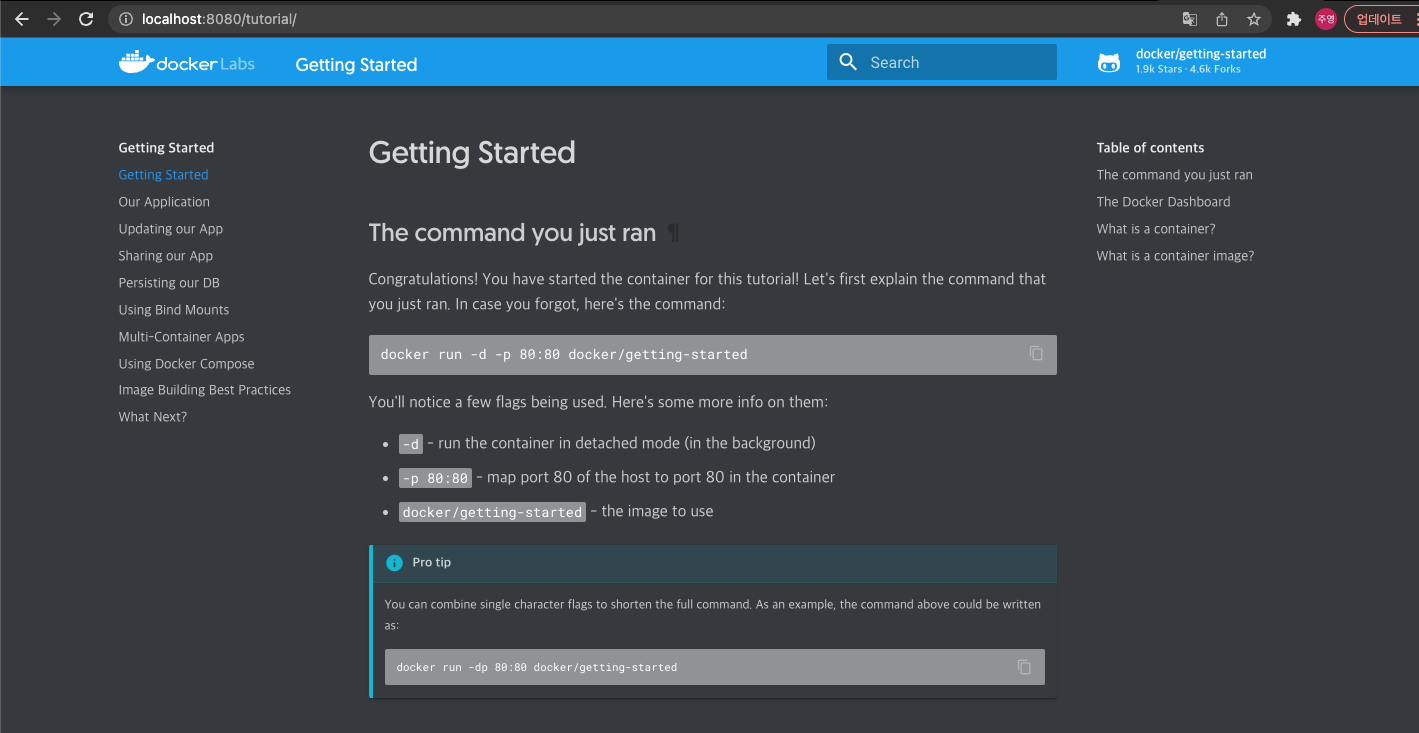Open Our Application page
The height and width of the screenshot is (733, 1419).
pos(164,202)
